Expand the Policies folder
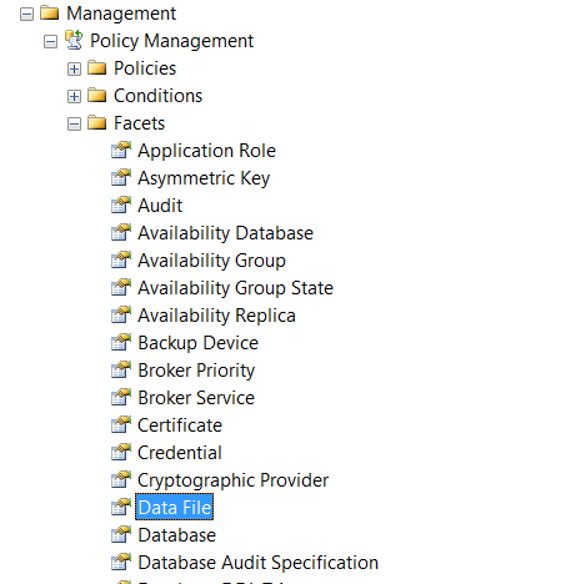Viewport: 576px width, 584px height. point(74,69)
